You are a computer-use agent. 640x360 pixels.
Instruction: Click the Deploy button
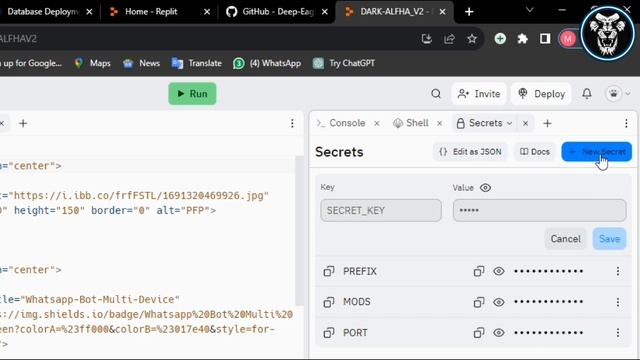point(541,94)
